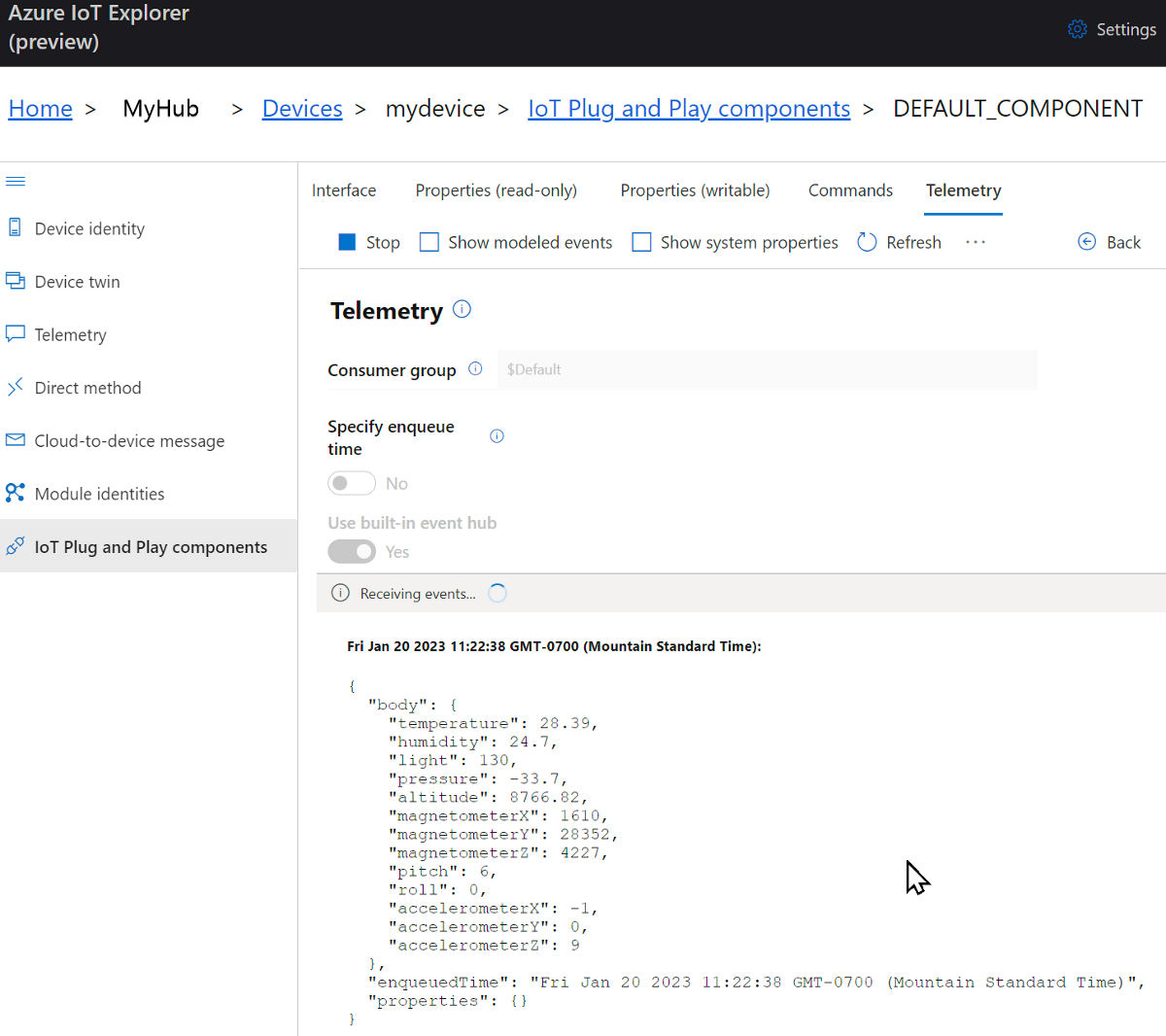Enable Show modeled events
1166x1036 pixels.
429,241
